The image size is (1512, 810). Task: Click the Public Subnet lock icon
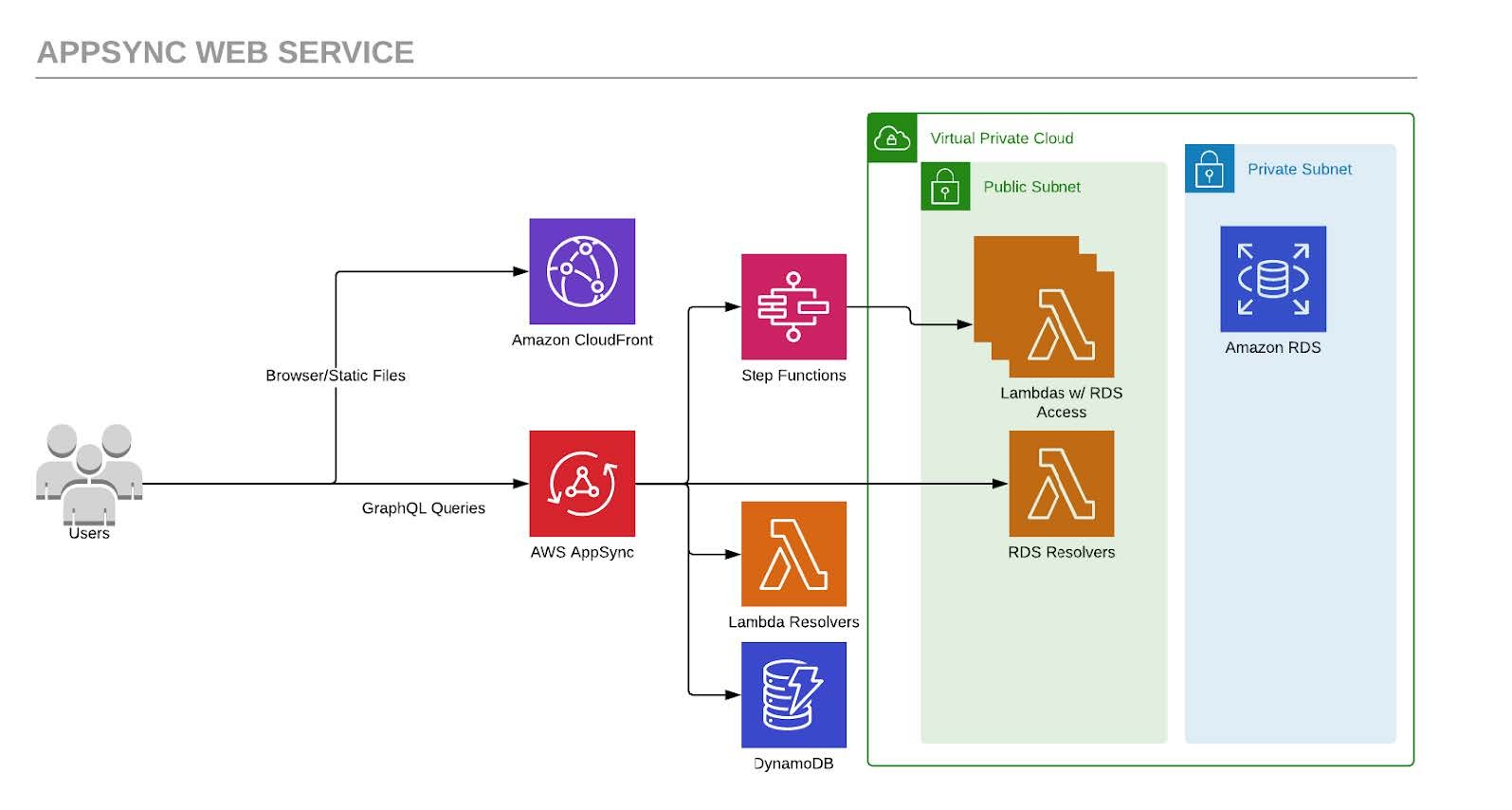coord(945,186)
